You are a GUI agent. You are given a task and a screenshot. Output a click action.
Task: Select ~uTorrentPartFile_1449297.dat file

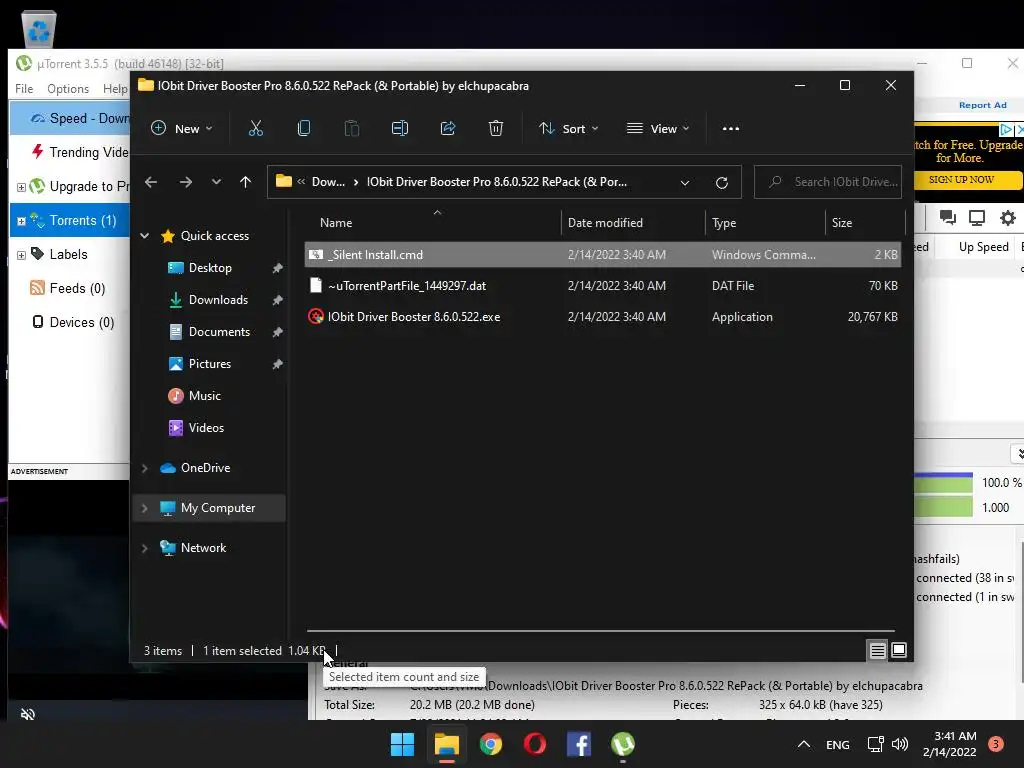coord(603,286)
